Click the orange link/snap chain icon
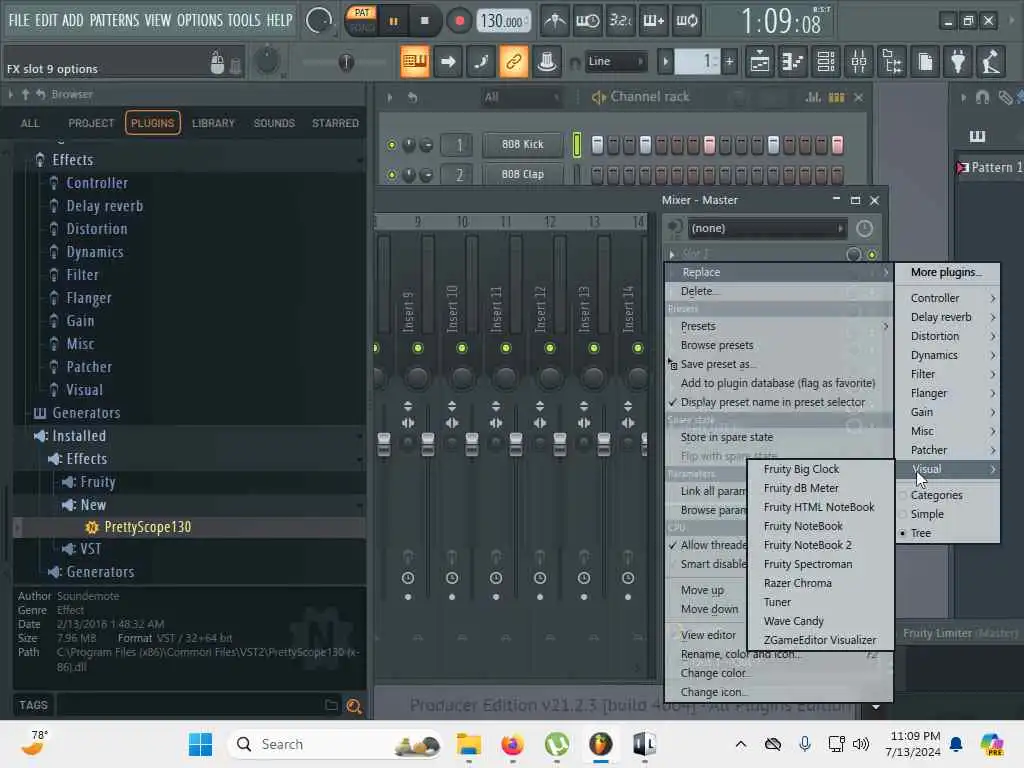Image resolution: width=1024 pixels, height=768 pixels. 513,62
